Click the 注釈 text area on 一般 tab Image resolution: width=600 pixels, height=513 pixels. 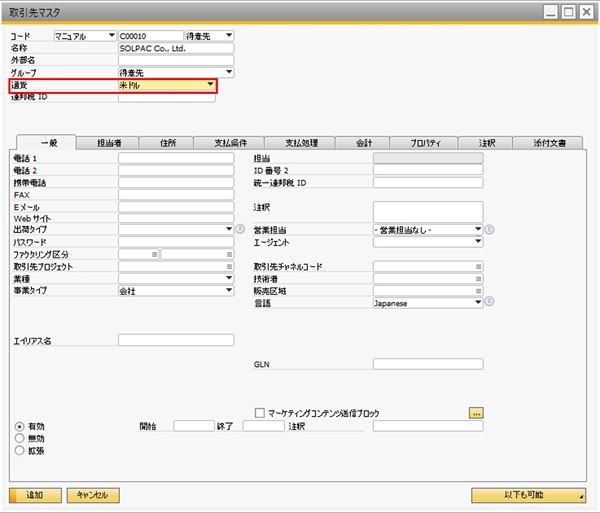point(428,212)
